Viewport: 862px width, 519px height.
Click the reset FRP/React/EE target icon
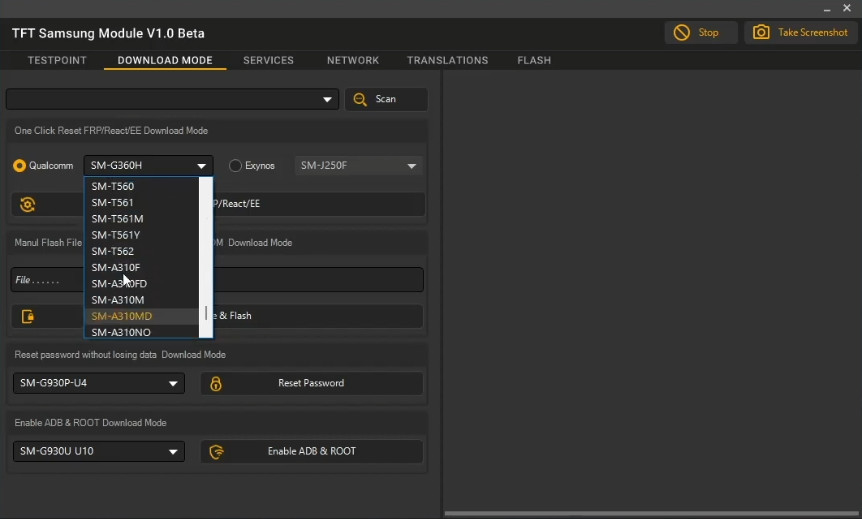[27, 205]
